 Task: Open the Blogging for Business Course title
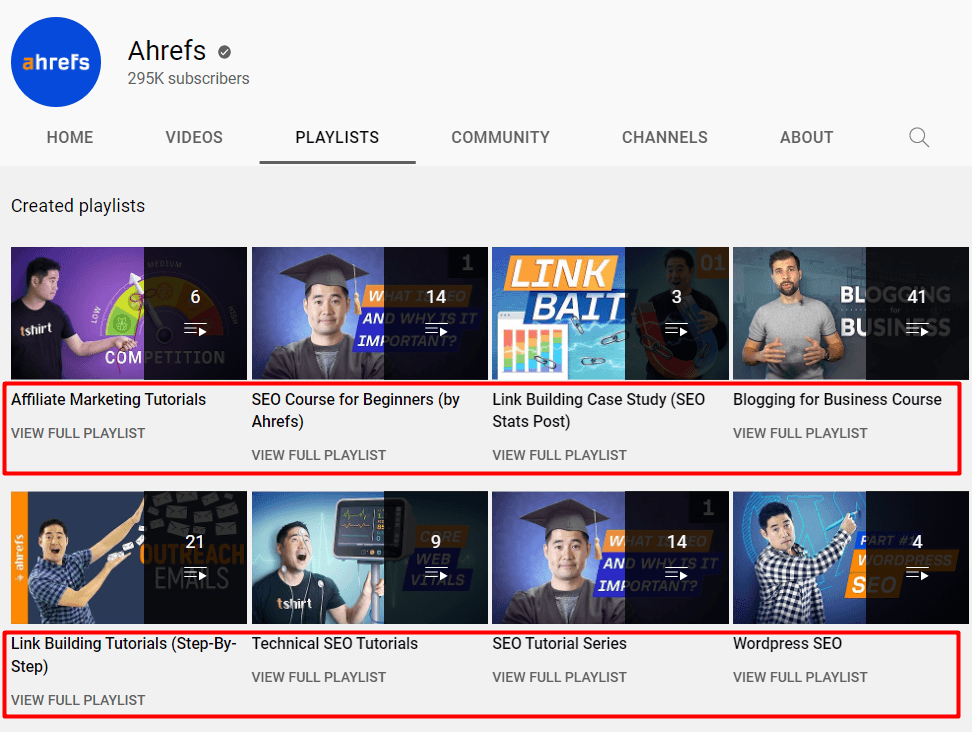(837, 400)
